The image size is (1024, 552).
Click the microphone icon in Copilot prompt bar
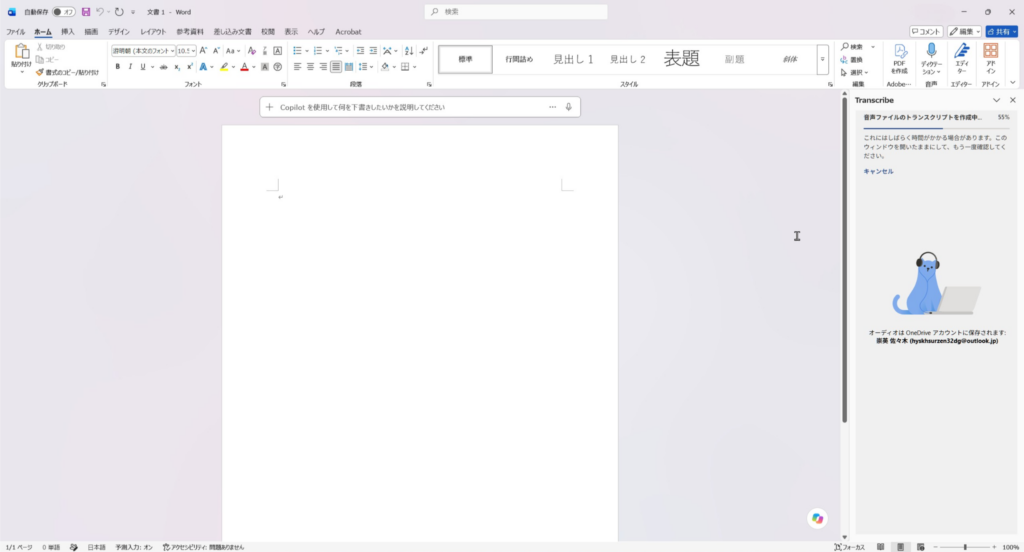pyautogui.click(x=568, y=107)
